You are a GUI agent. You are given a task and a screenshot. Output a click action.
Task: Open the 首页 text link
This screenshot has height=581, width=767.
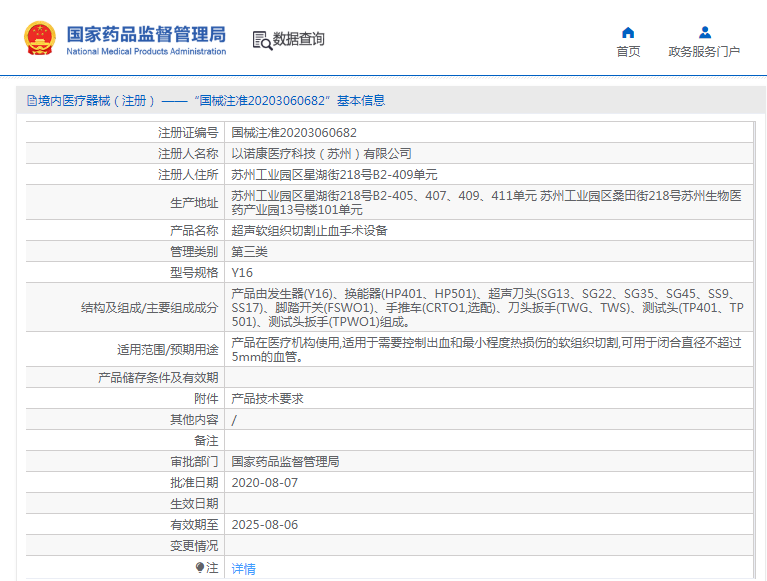[628, 51]
